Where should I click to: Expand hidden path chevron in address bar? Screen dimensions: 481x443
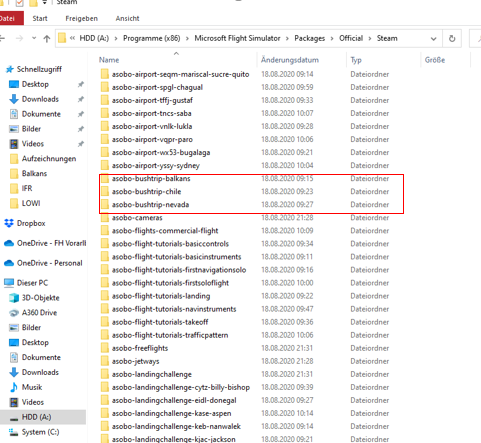(72, 38)
